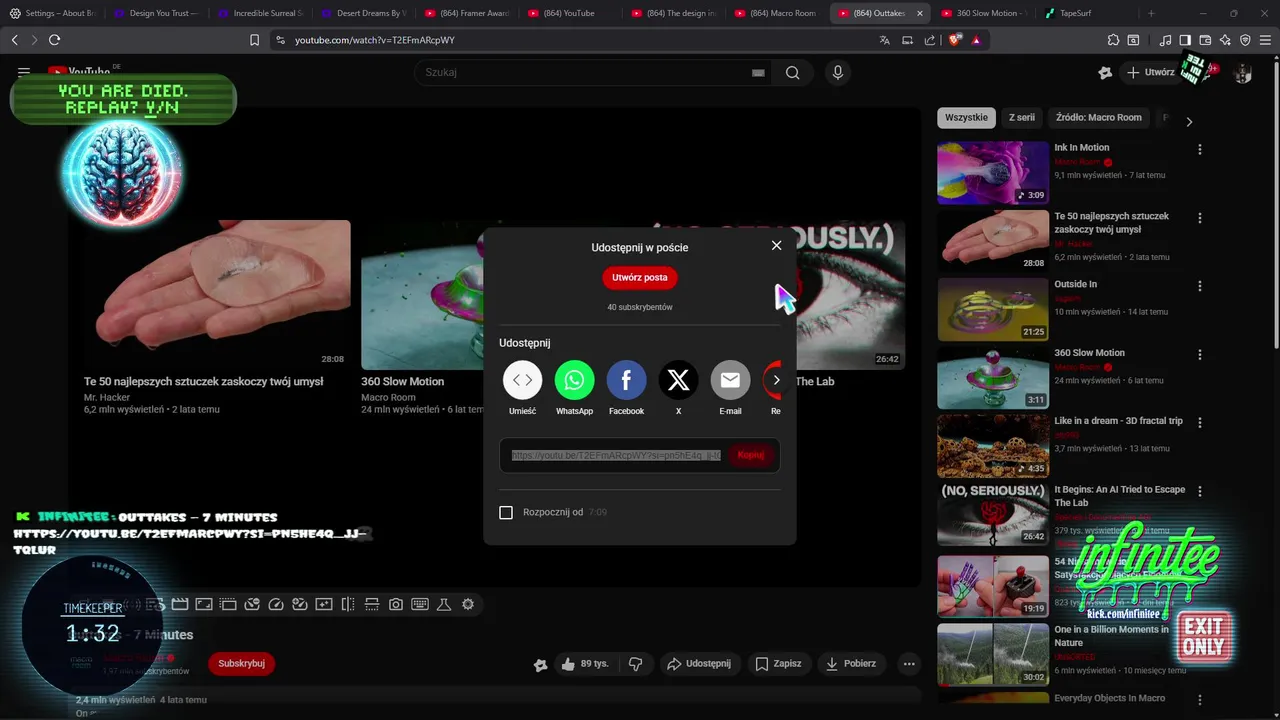The image size is (1280, 720).
Task: Switch to the Settings – About Brave tab
Action: click(x=53, y=13)
